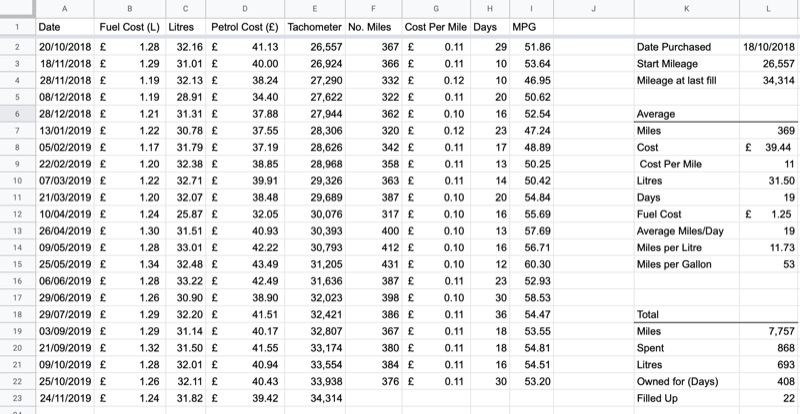Screen dimensions: 800x414
Task: Select row 6 header
Action: tap(17, 114)
